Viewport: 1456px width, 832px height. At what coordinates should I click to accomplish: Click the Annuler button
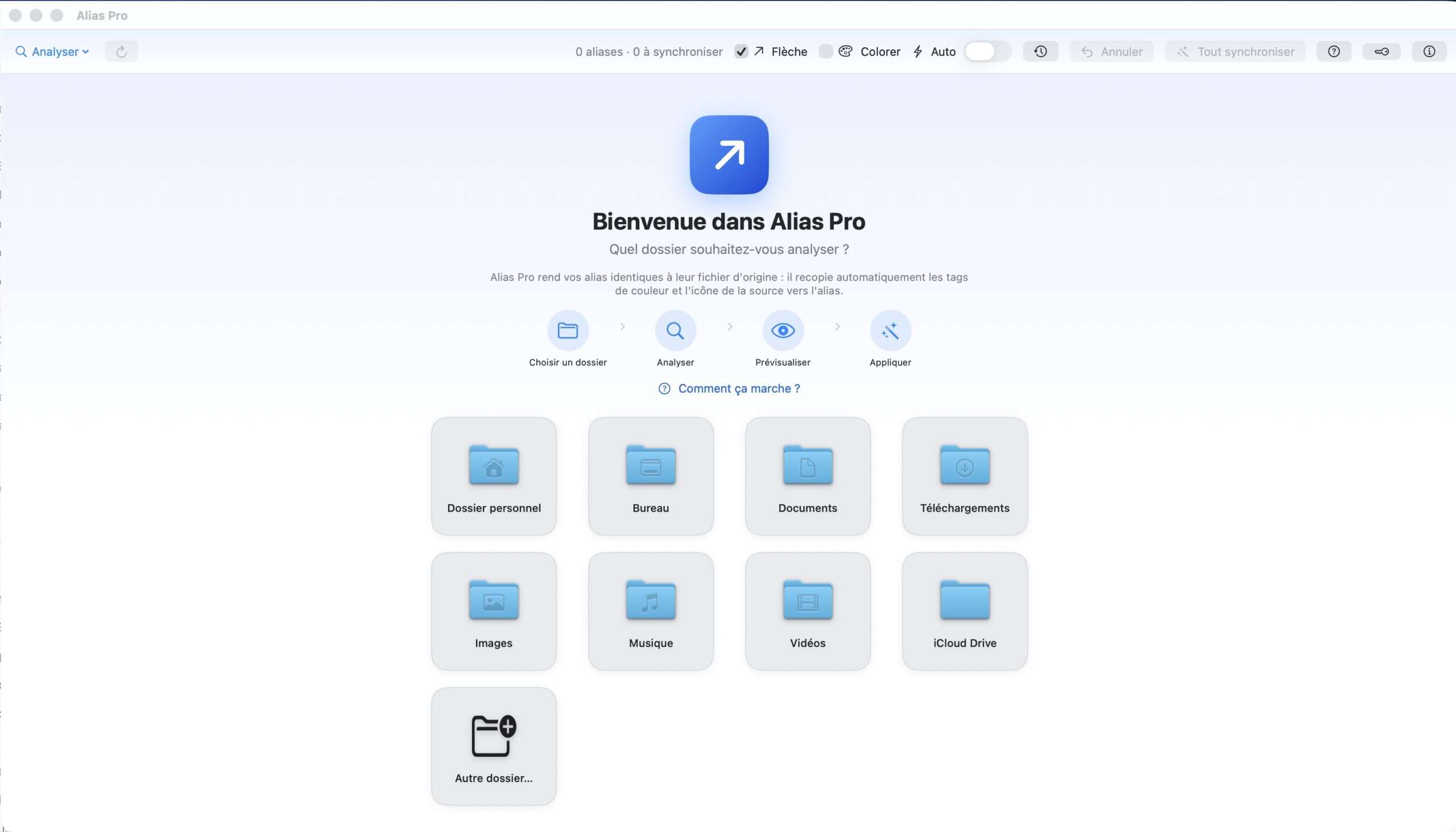click(x=1111, y=51)
